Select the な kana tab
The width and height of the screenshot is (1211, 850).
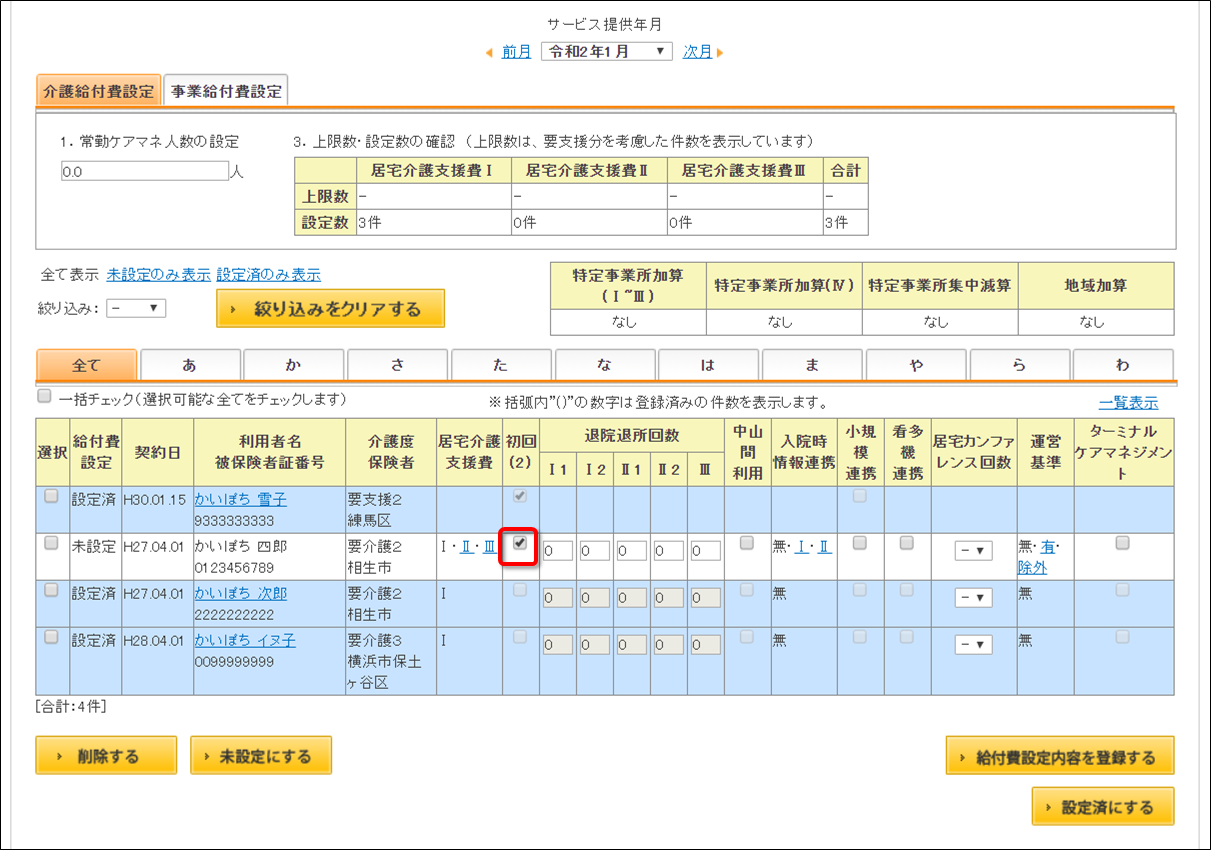click(605, 365)
